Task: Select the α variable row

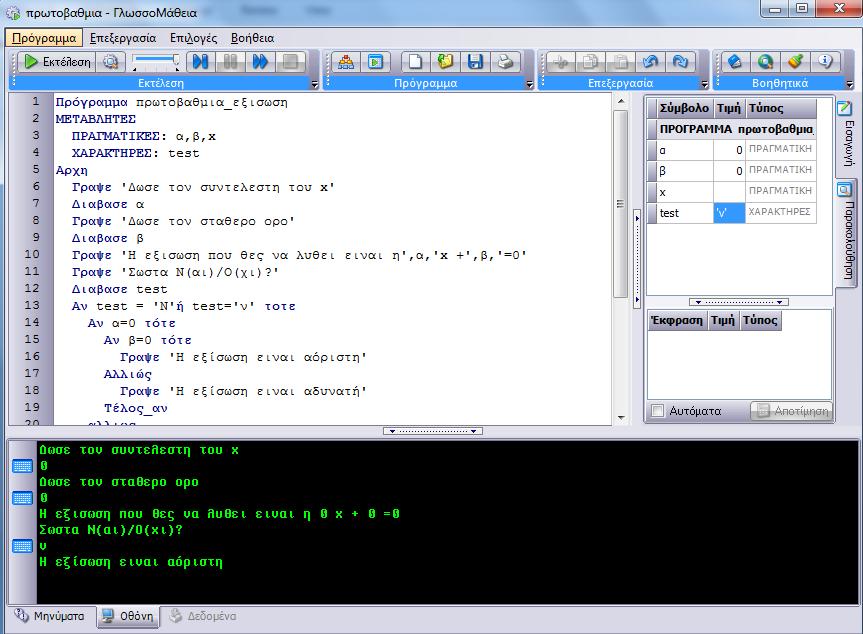Action: [x=732, y=150]
